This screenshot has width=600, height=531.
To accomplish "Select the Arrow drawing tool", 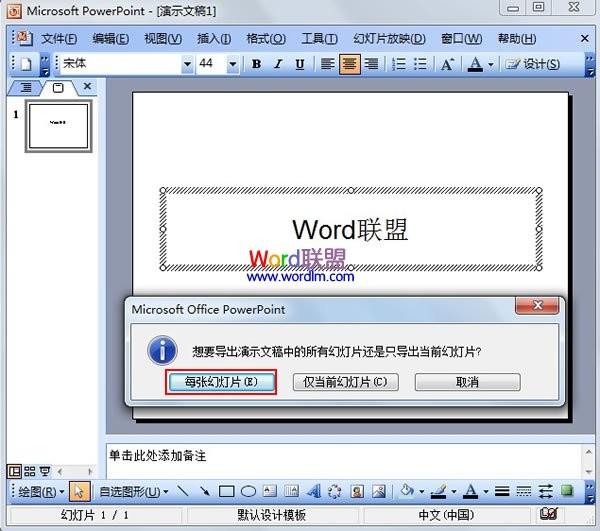I will click(x=205, y=491).
